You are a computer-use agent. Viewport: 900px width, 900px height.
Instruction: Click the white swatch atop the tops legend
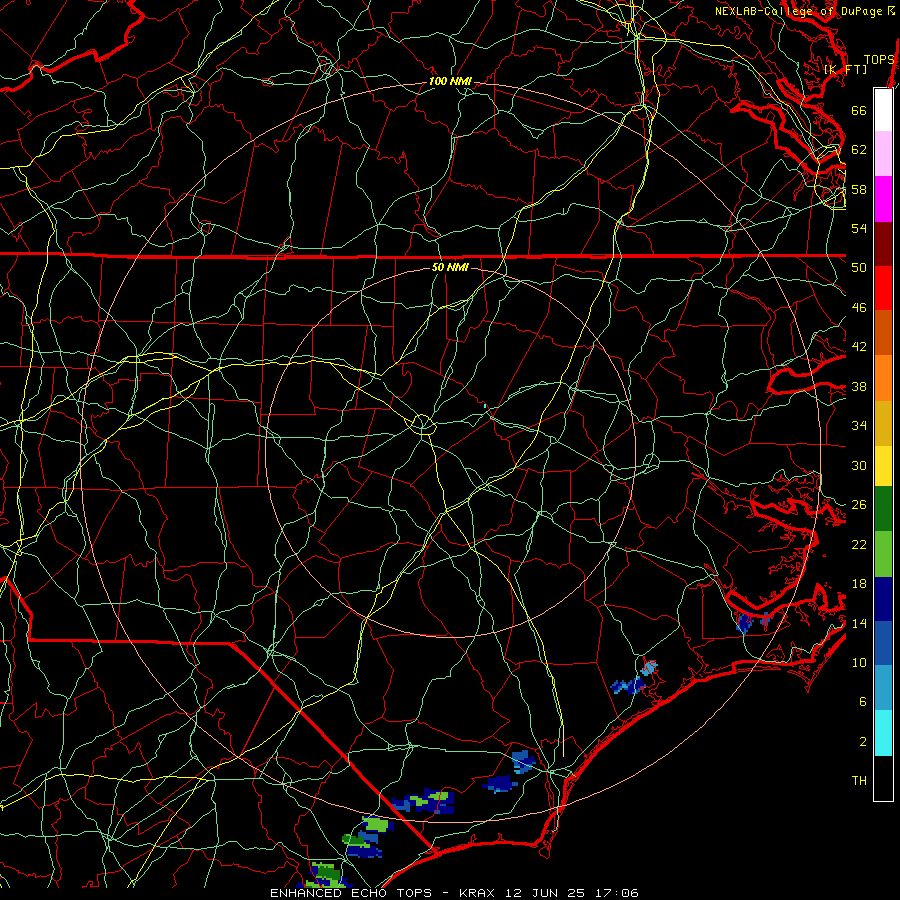[883, 110]
